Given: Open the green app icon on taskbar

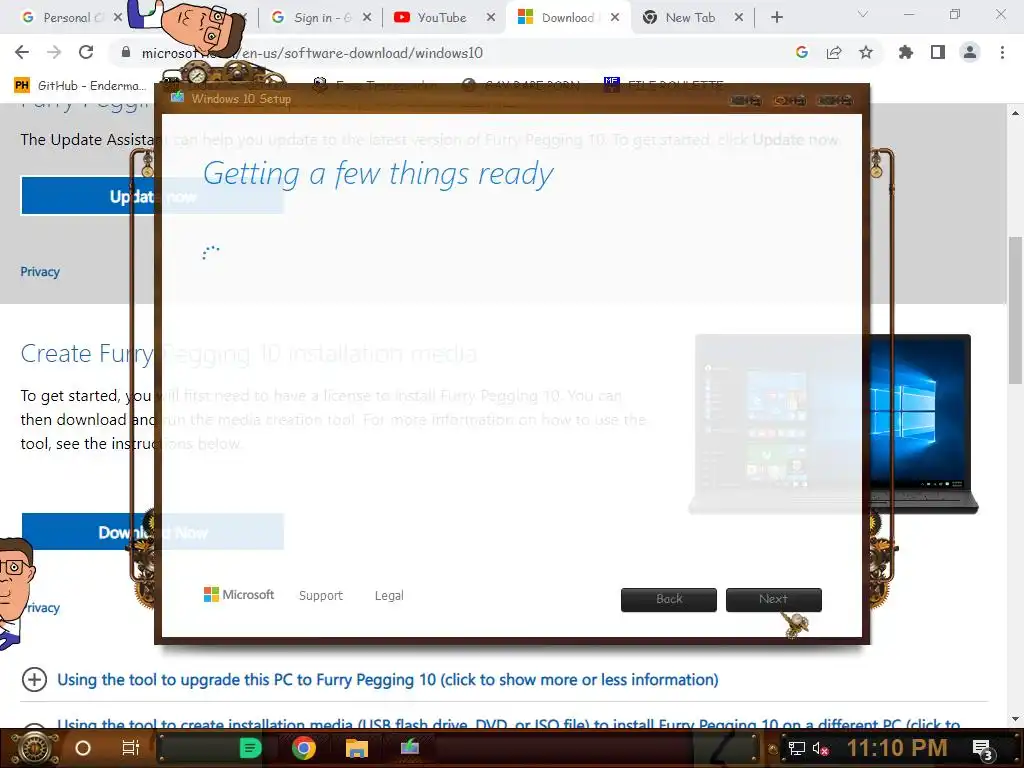Looking at the screenshot, I should pos(250,748).
